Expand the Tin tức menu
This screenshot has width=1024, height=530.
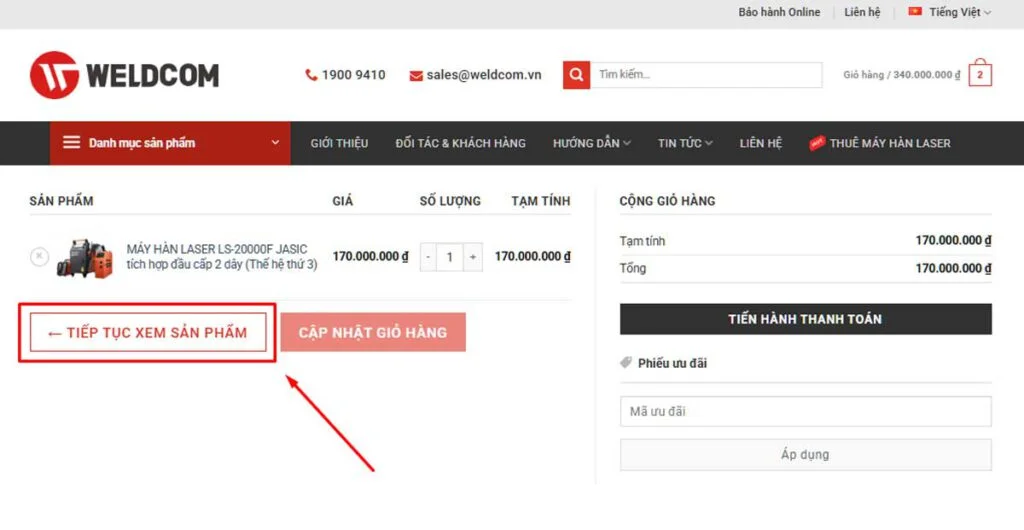(684, 143)
